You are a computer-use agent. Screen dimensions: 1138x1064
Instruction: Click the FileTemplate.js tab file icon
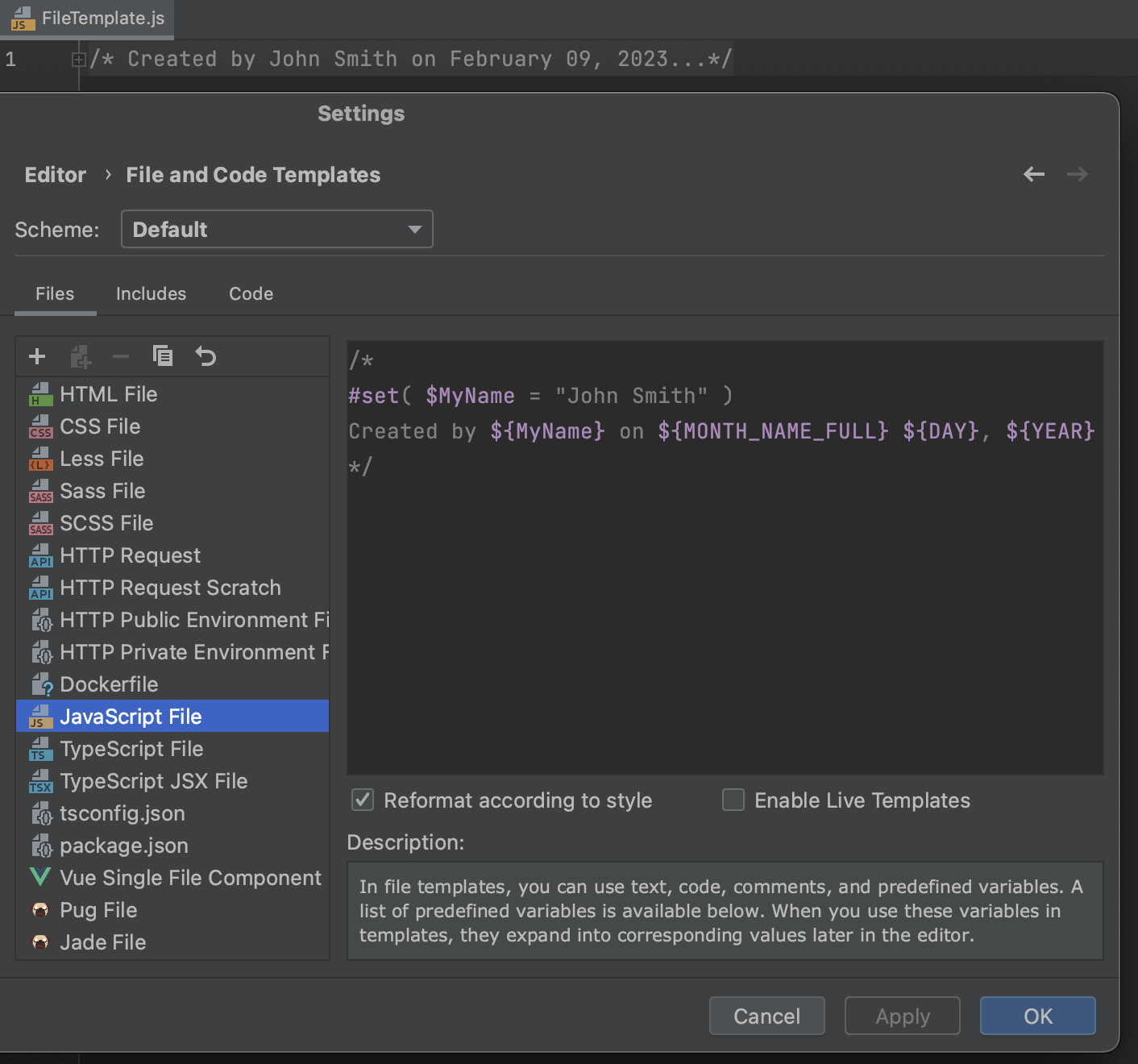point(24,19)
